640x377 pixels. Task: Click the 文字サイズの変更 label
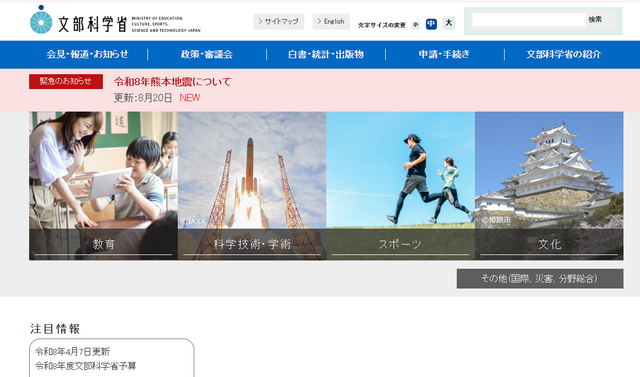(x=382, y=25)
